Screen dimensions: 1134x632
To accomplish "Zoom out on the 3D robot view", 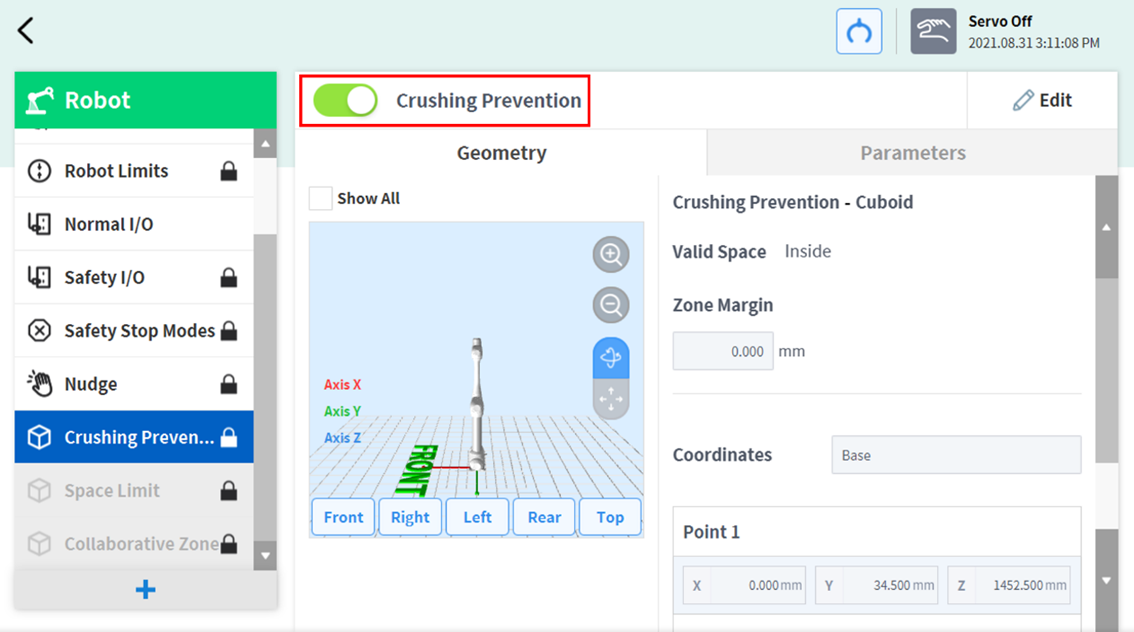I will (610, 305).
